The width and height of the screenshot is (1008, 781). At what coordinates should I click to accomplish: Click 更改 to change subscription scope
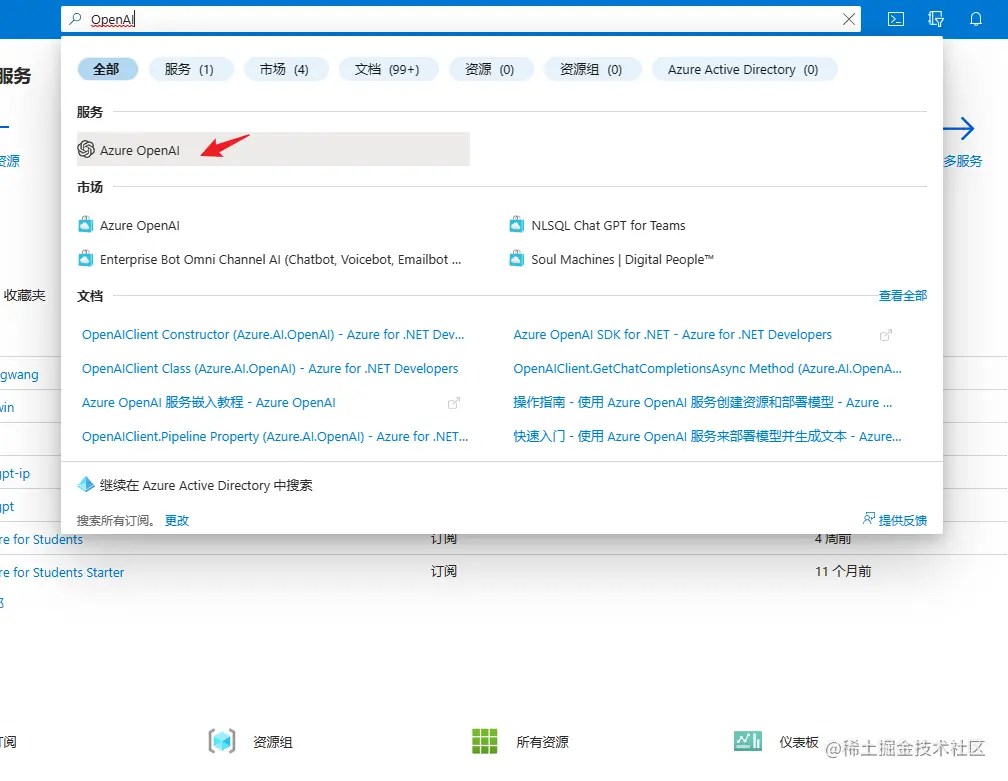coord(177,521)
